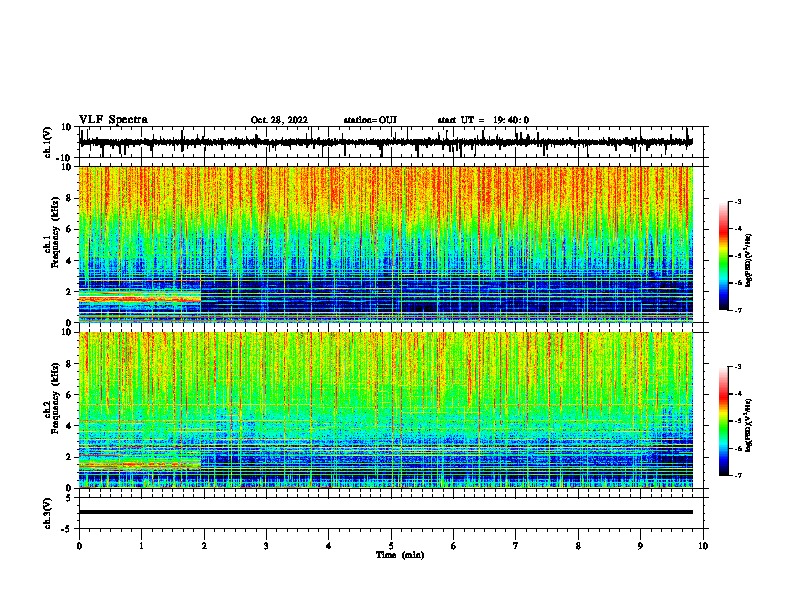Click the ch.1 voltage waveform trace
This screenshot has width=792, height=612.
pos(385,142)
